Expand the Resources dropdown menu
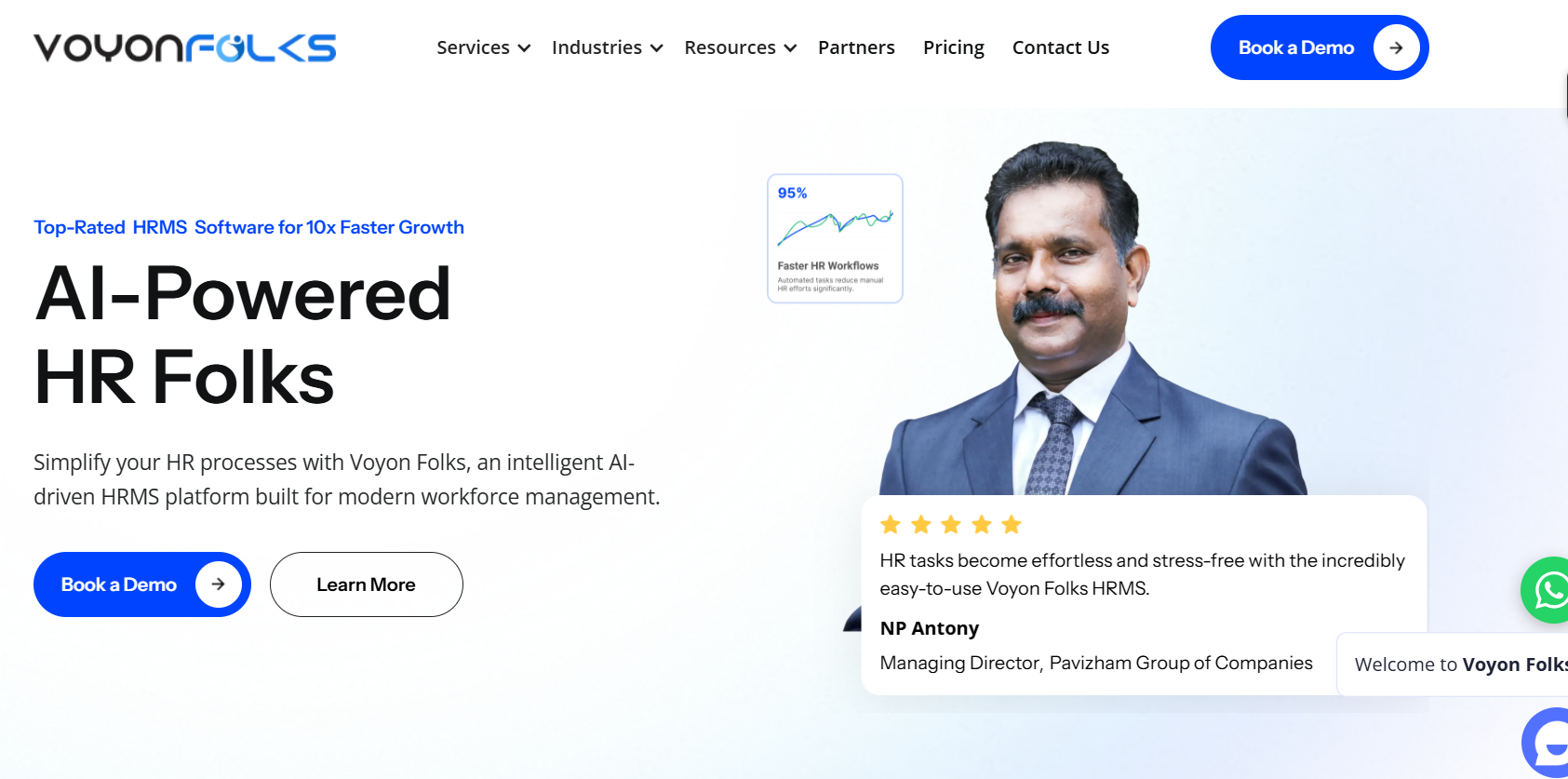1568x779 pixels. click(741, 47)
